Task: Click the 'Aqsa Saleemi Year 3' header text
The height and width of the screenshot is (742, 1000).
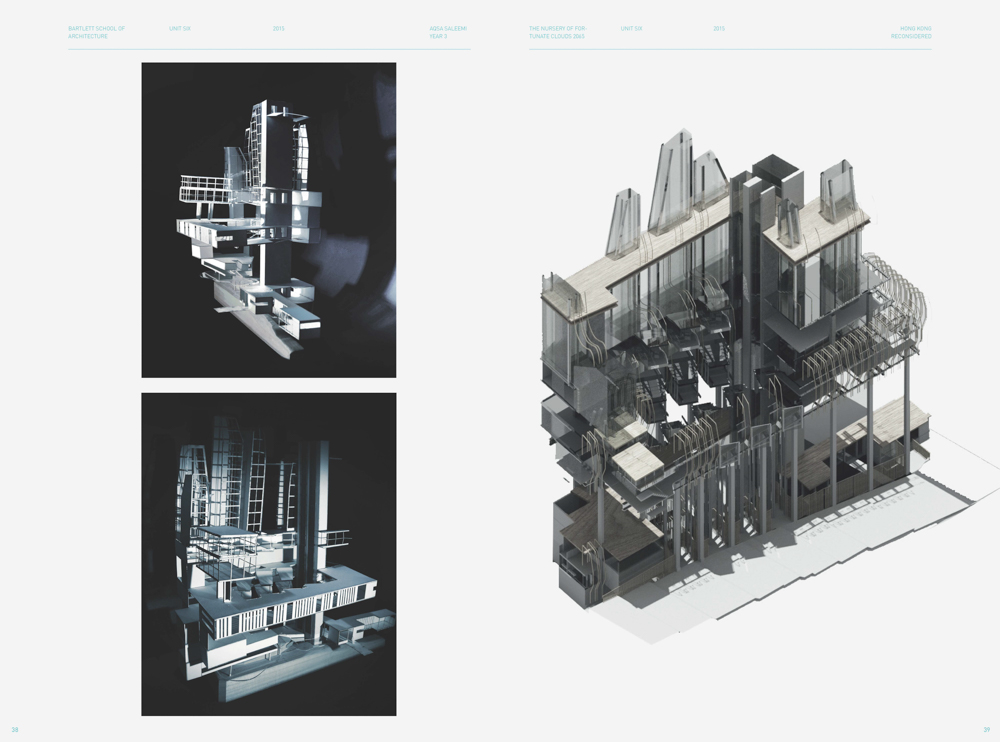Action: pos(448,33)
